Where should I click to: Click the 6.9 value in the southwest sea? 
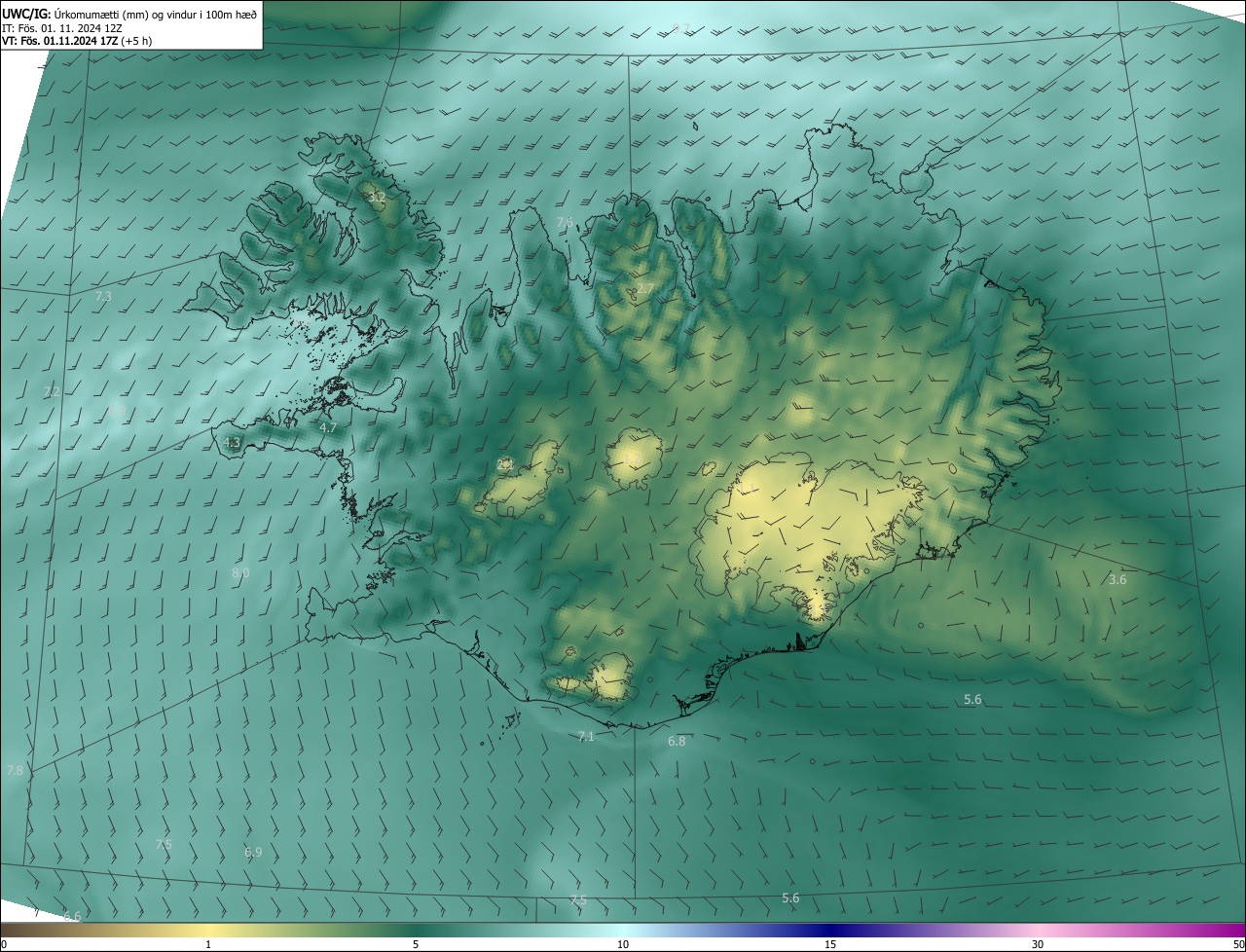253,853
